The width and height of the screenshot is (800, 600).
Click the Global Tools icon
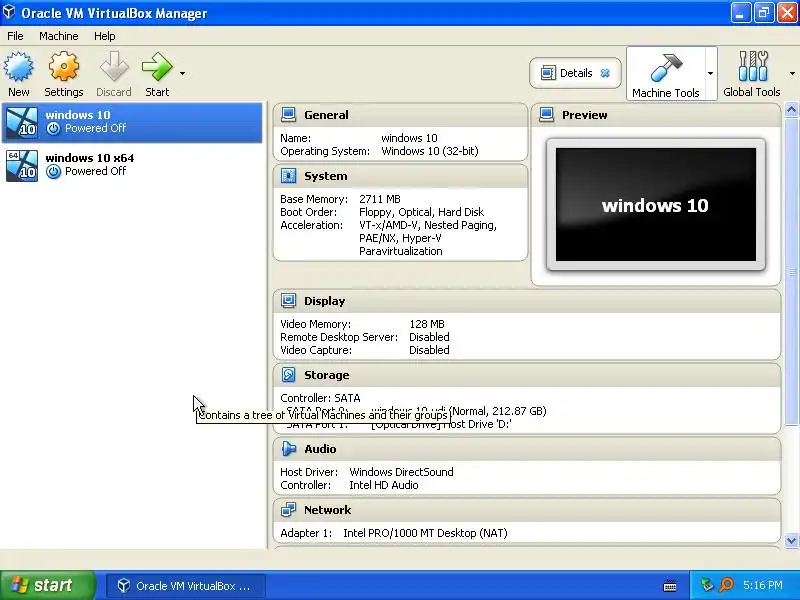click(x=753, y=66)
